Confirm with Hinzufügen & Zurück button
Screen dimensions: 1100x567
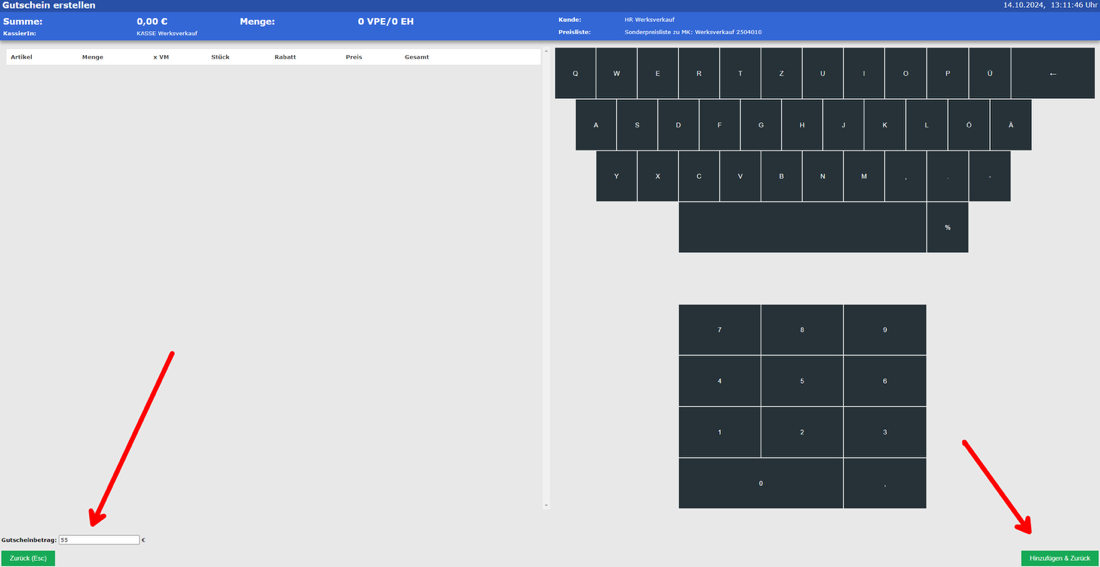[x=1059, y=559]
